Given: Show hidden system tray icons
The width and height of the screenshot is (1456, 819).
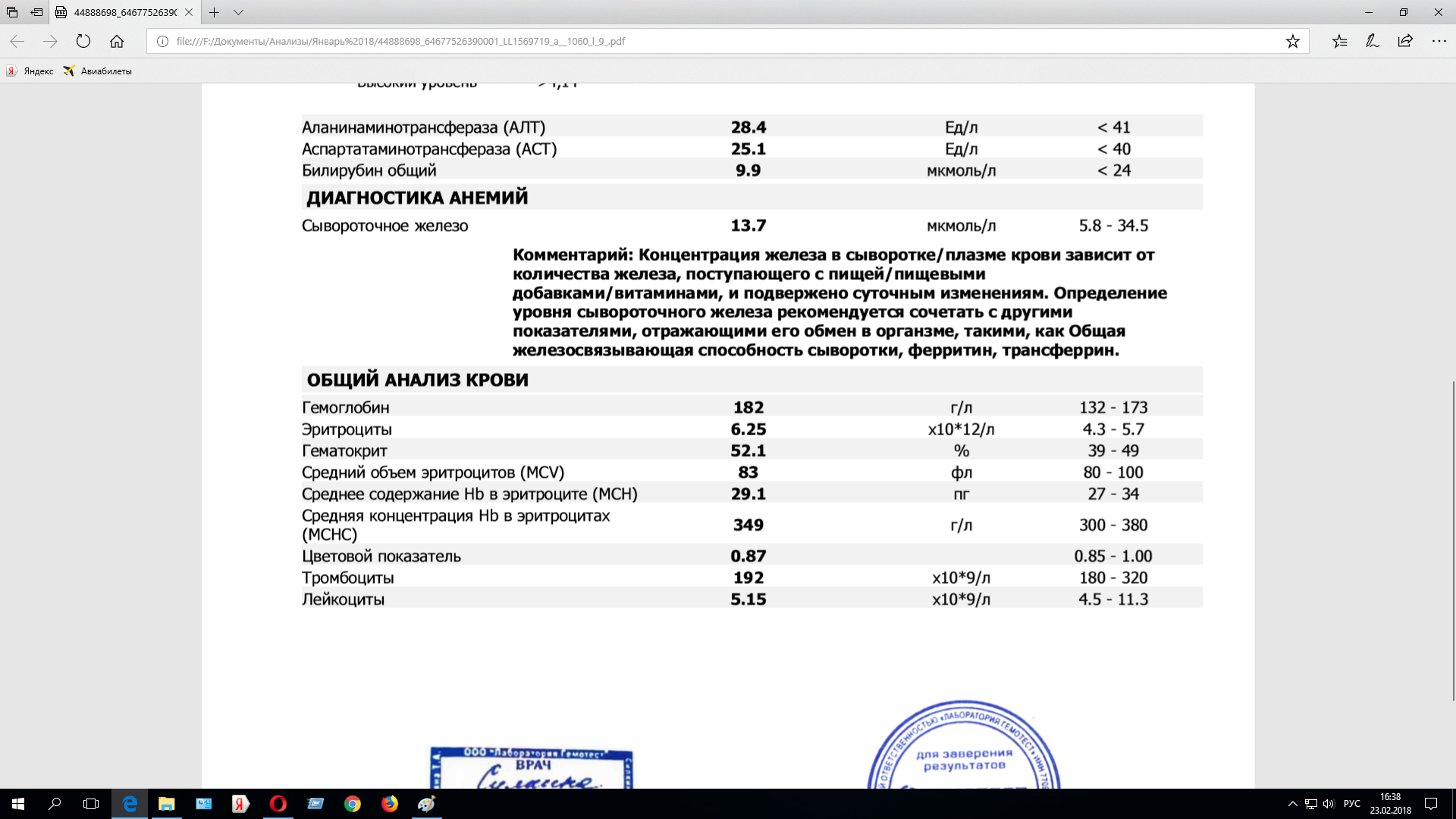Looking at the screenshot, I should [1292, 804].
